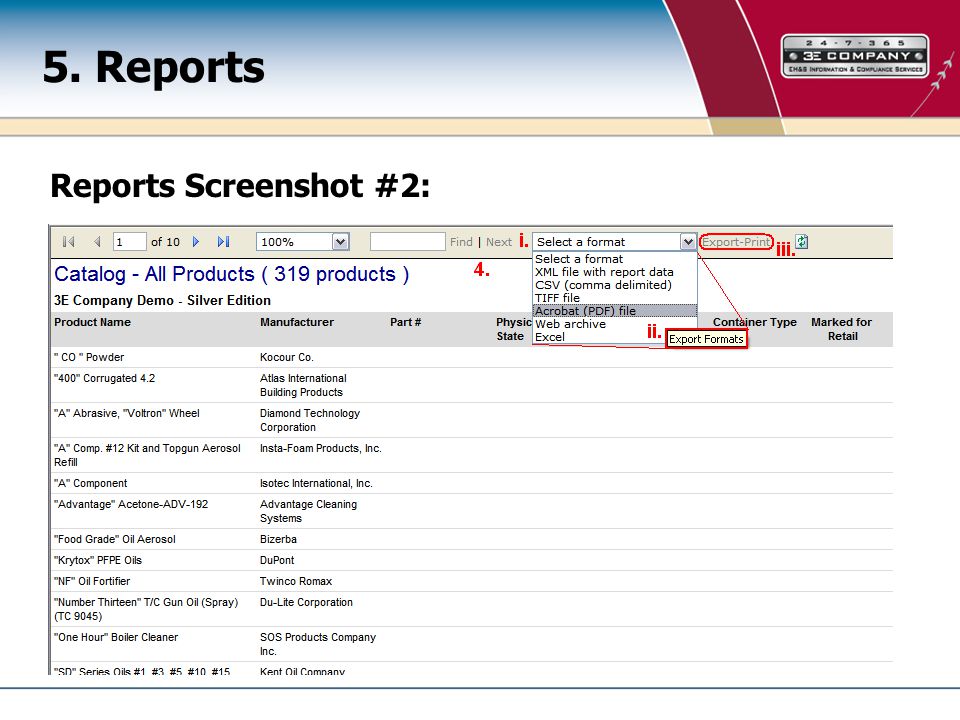Click 3E Company Demo - Silver Edition

[x=162, y=300]
